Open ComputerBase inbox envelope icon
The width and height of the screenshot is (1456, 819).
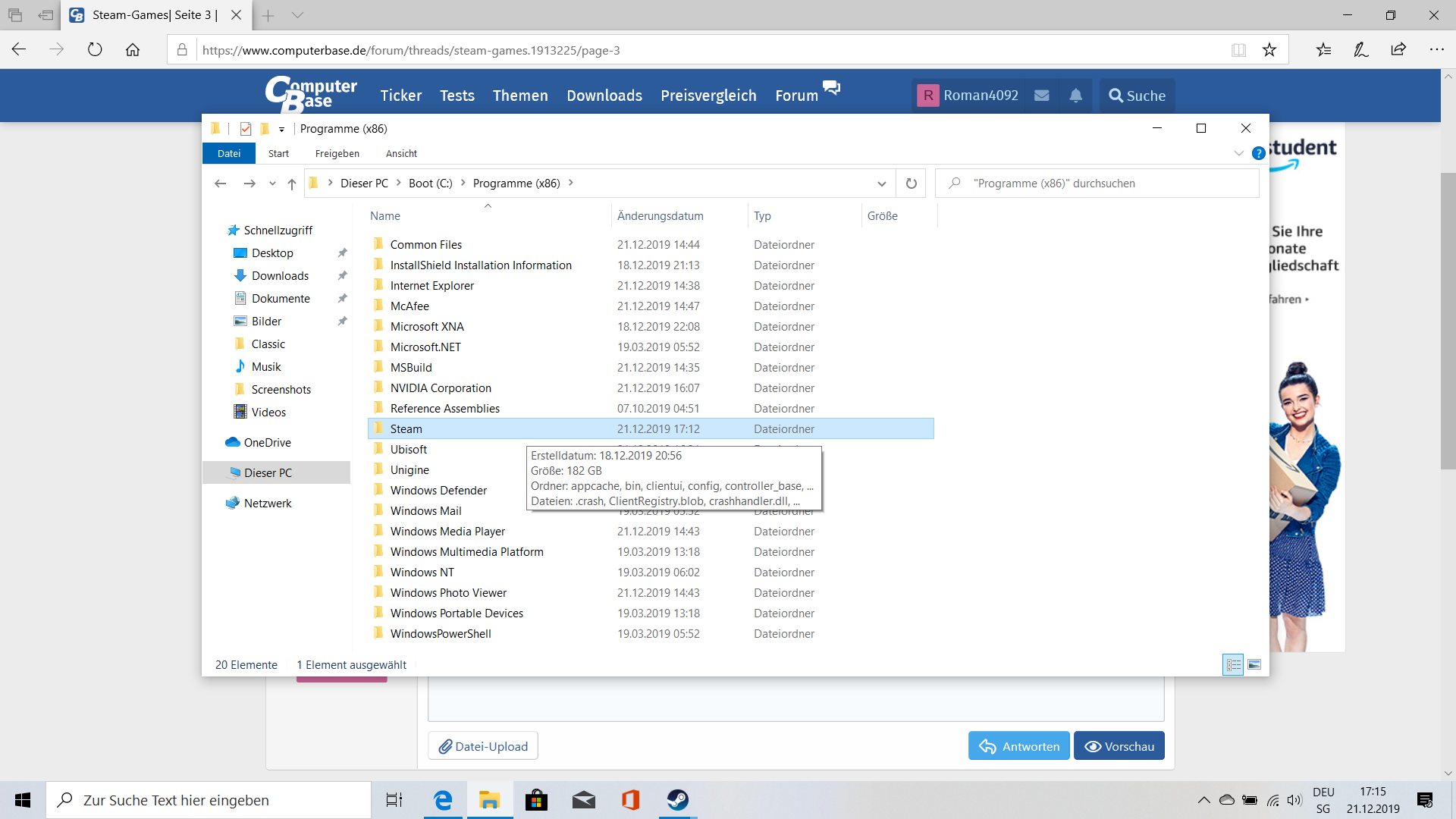coord(1042,96)
